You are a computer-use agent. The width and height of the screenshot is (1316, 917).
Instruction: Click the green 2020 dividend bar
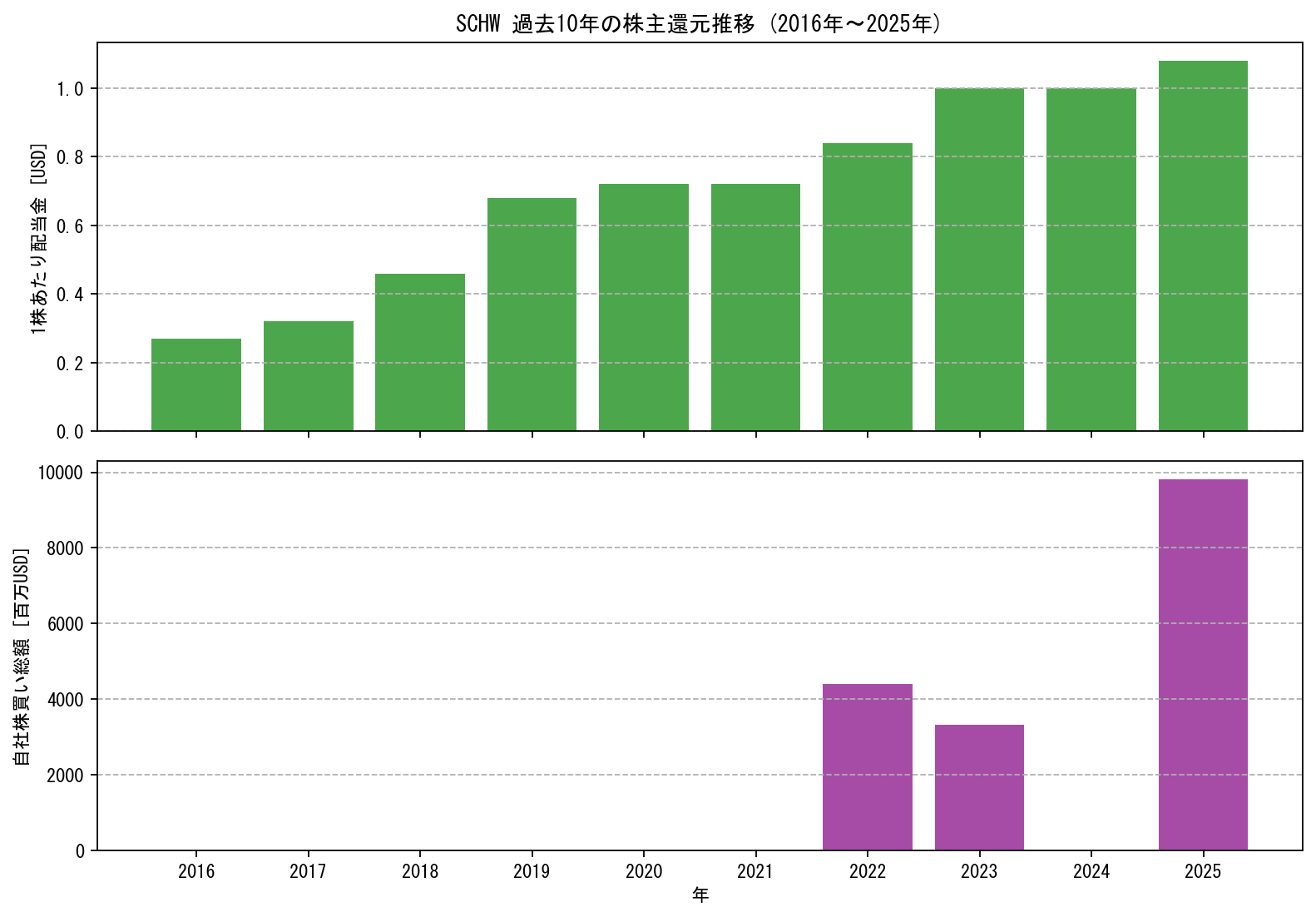pyautogui.click(x=644, y=308)
